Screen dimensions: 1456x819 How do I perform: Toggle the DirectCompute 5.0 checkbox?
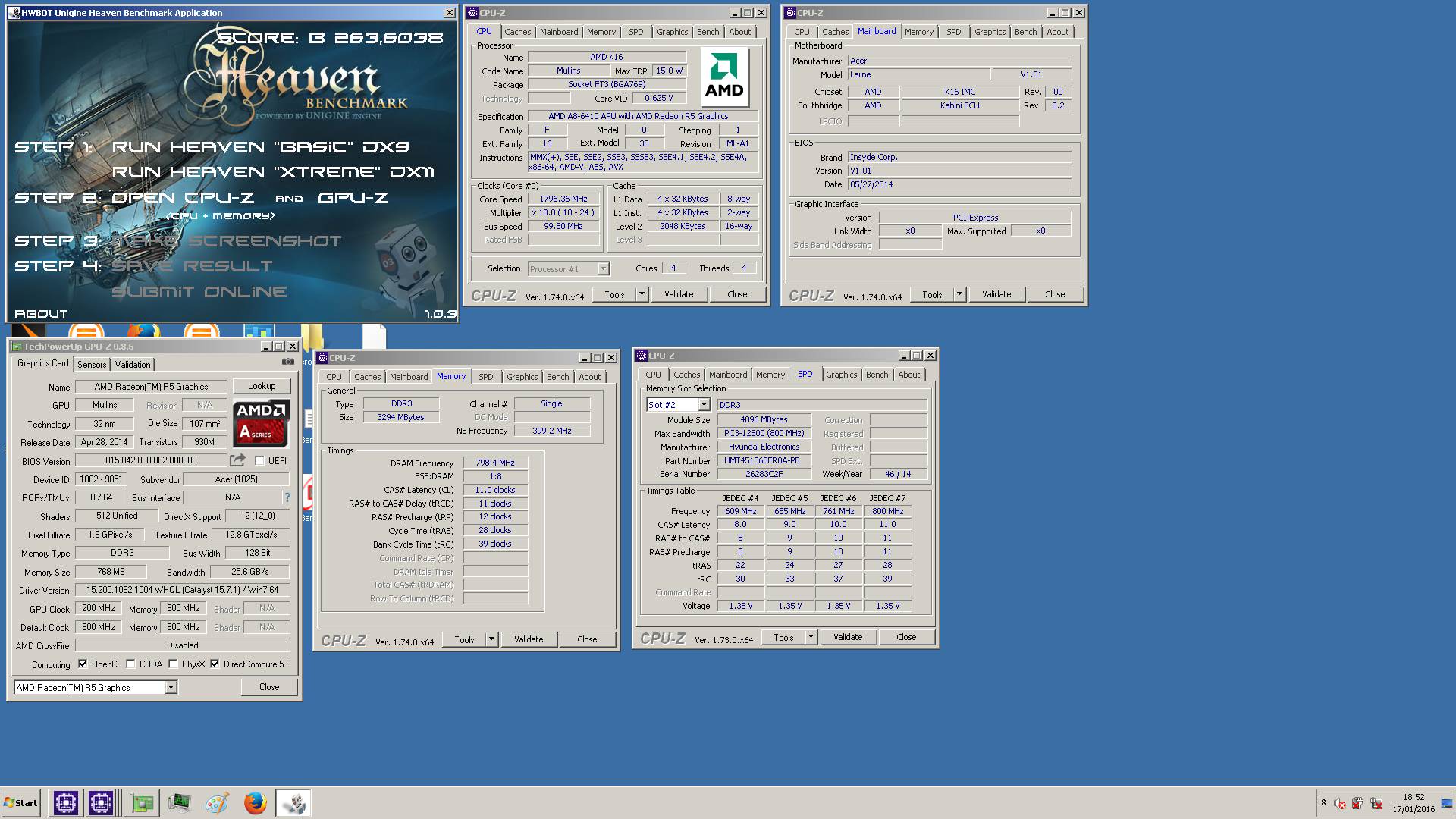[x=215, y=664]
